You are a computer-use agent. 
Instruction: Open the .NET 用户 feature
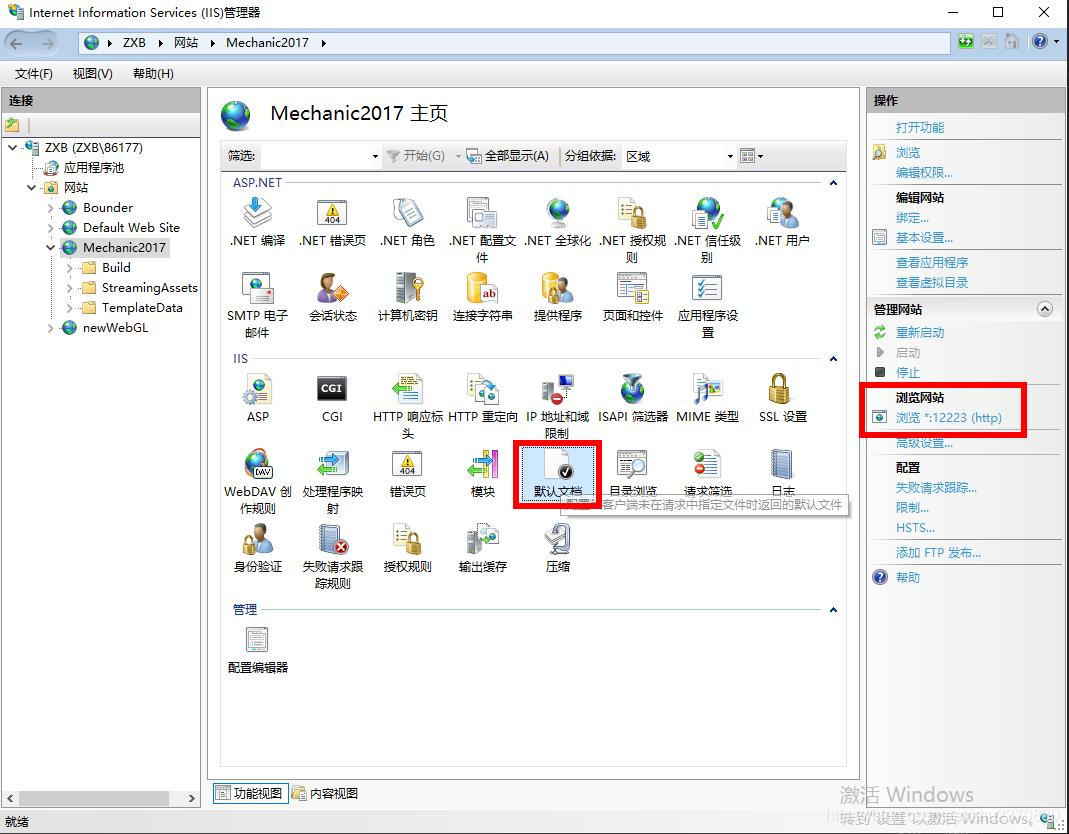coord(783,222)
